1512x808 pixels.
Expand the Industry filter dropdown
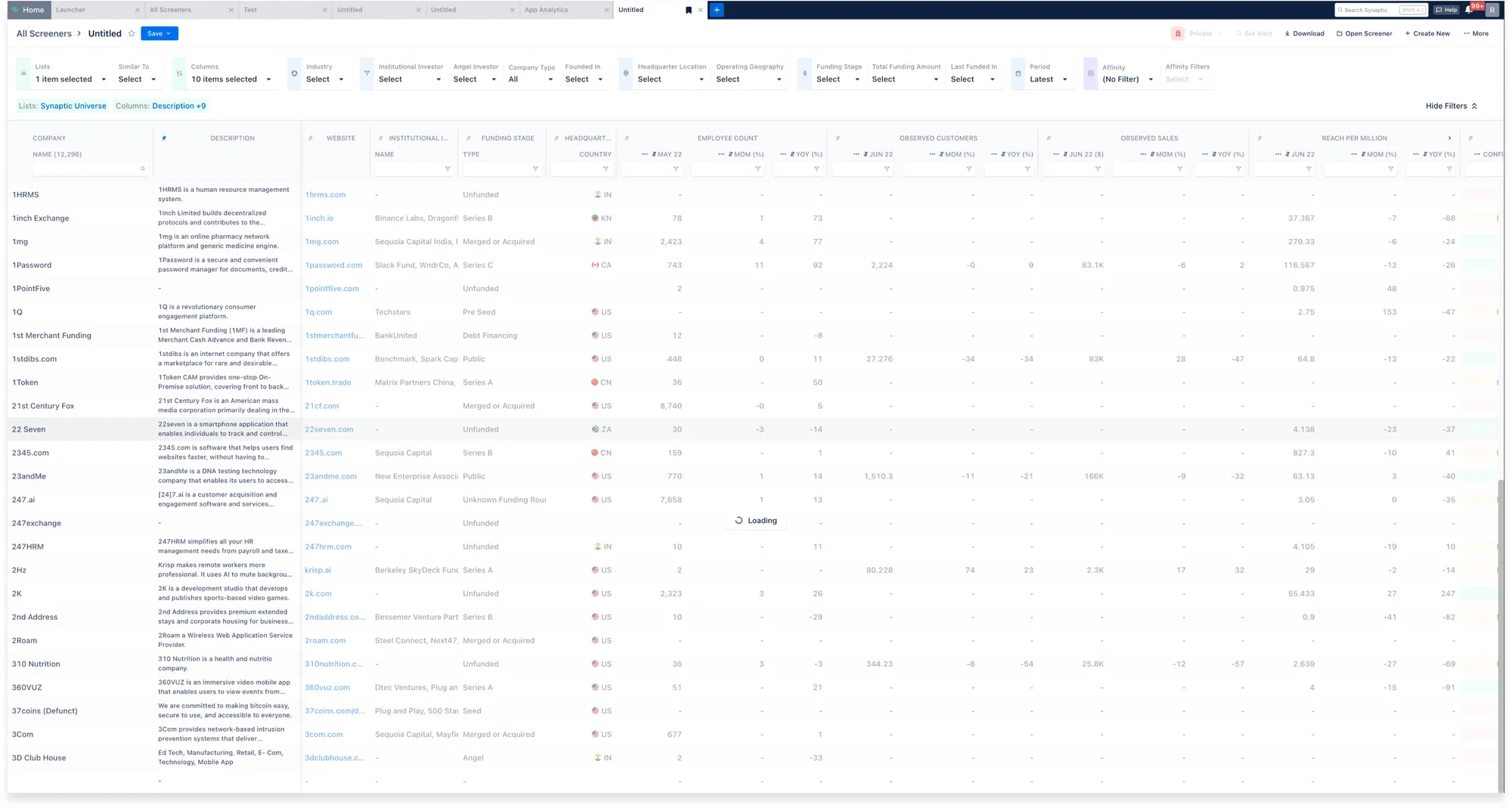(x=325, y=79)
